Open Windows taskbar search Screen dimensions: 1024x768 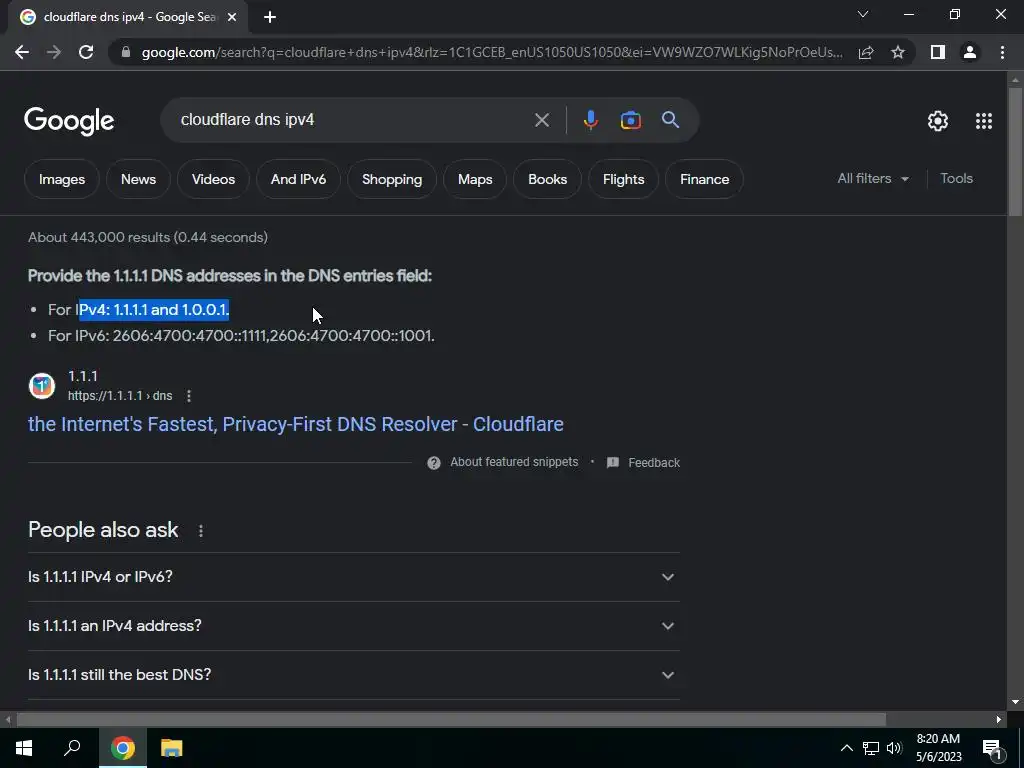(x=72, y=748)
